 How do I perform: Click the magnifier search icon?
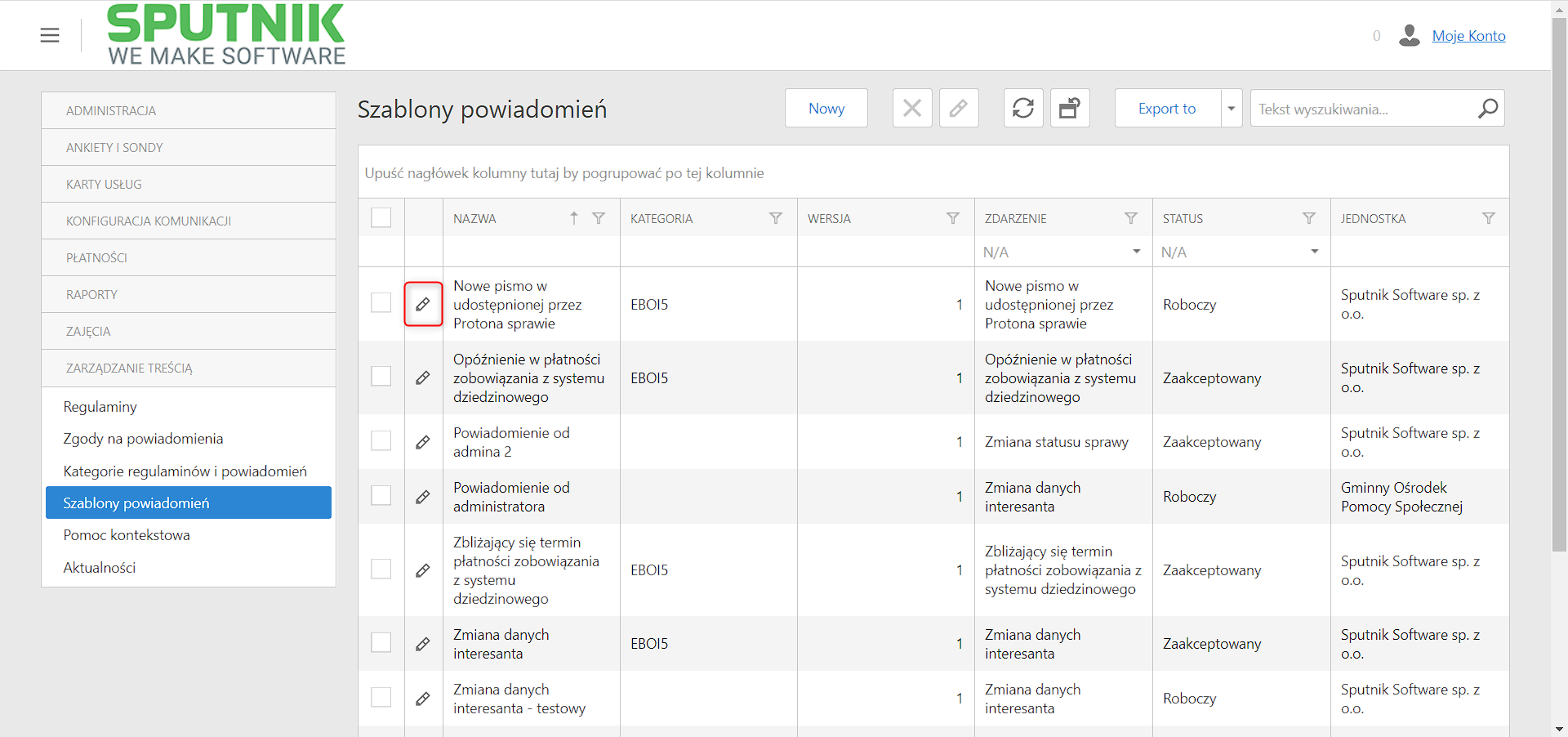1488,108
